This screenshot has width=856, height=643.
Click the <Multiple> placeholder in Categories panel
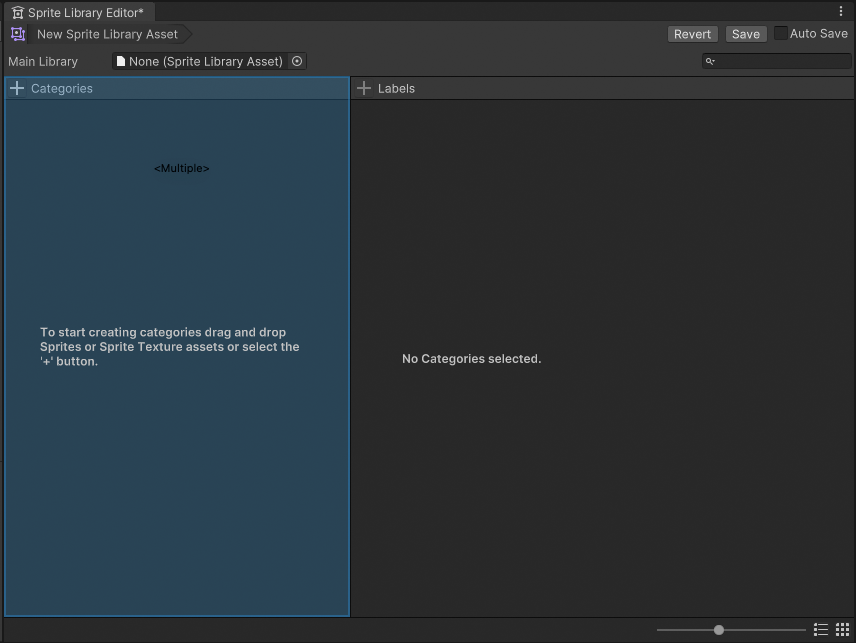click(182, 168)
